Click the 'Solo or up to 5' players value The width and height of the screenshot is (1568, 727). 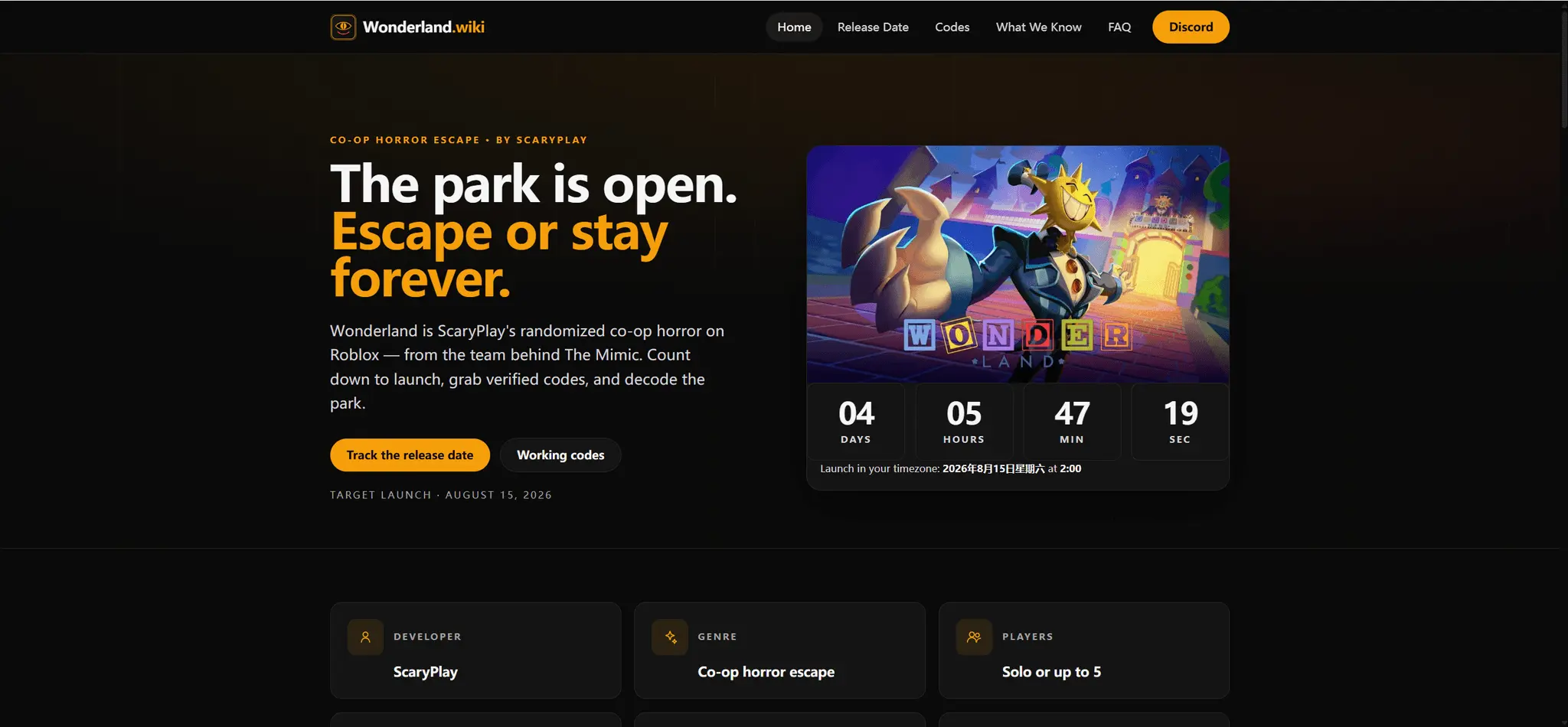click(x=1051, y=672)
